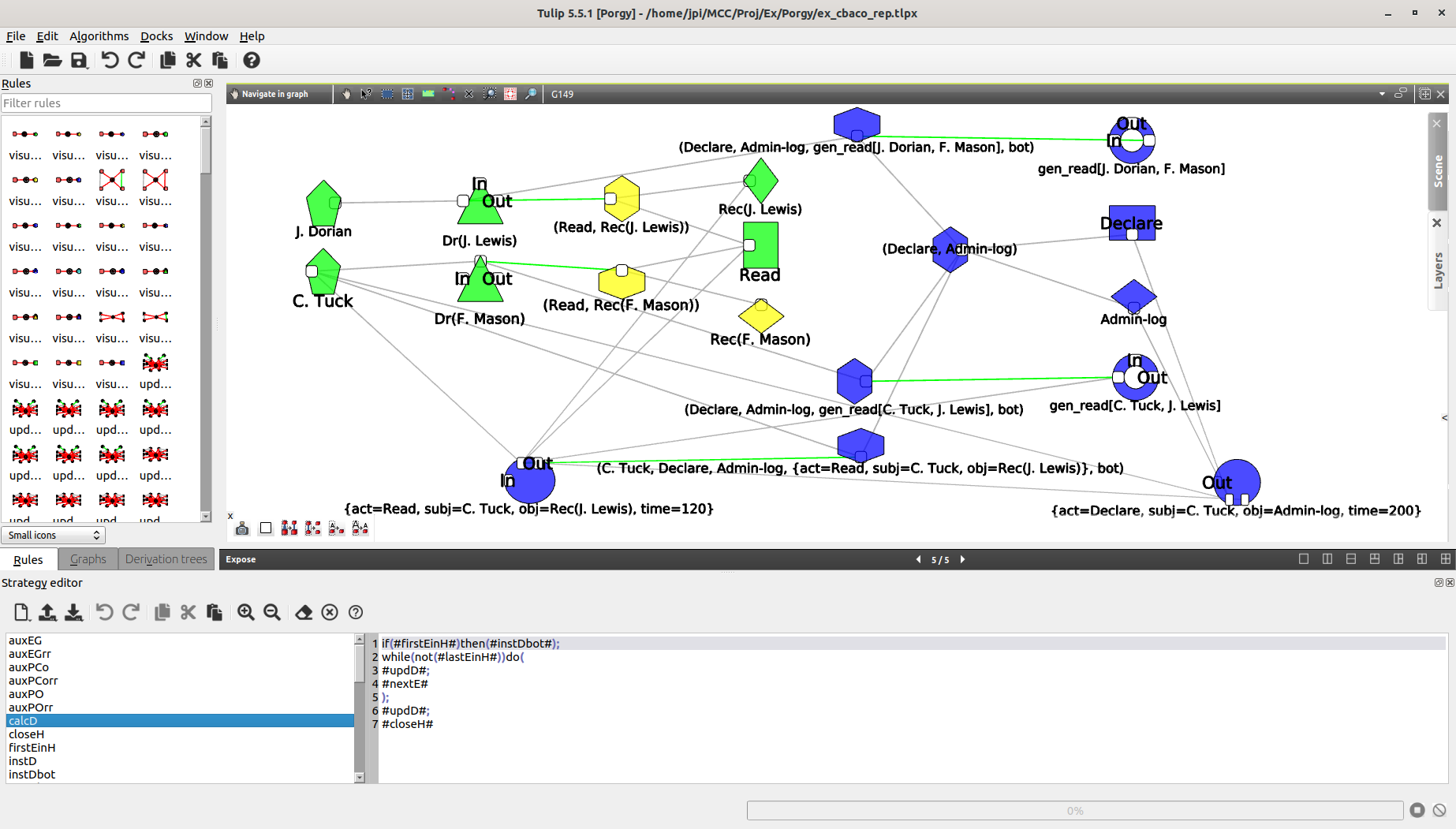Select the magnifying glass tool
The height and width of the screenshot is (829, 1456).
[x=531, y=94]
